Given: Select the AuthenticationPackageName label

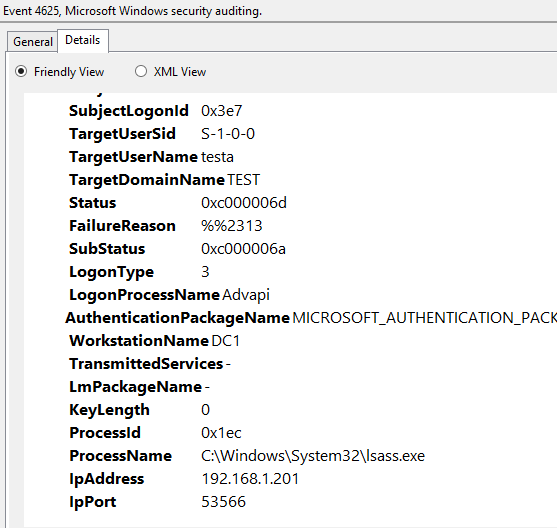Looking at the screenshot, I should coord(178,318).
